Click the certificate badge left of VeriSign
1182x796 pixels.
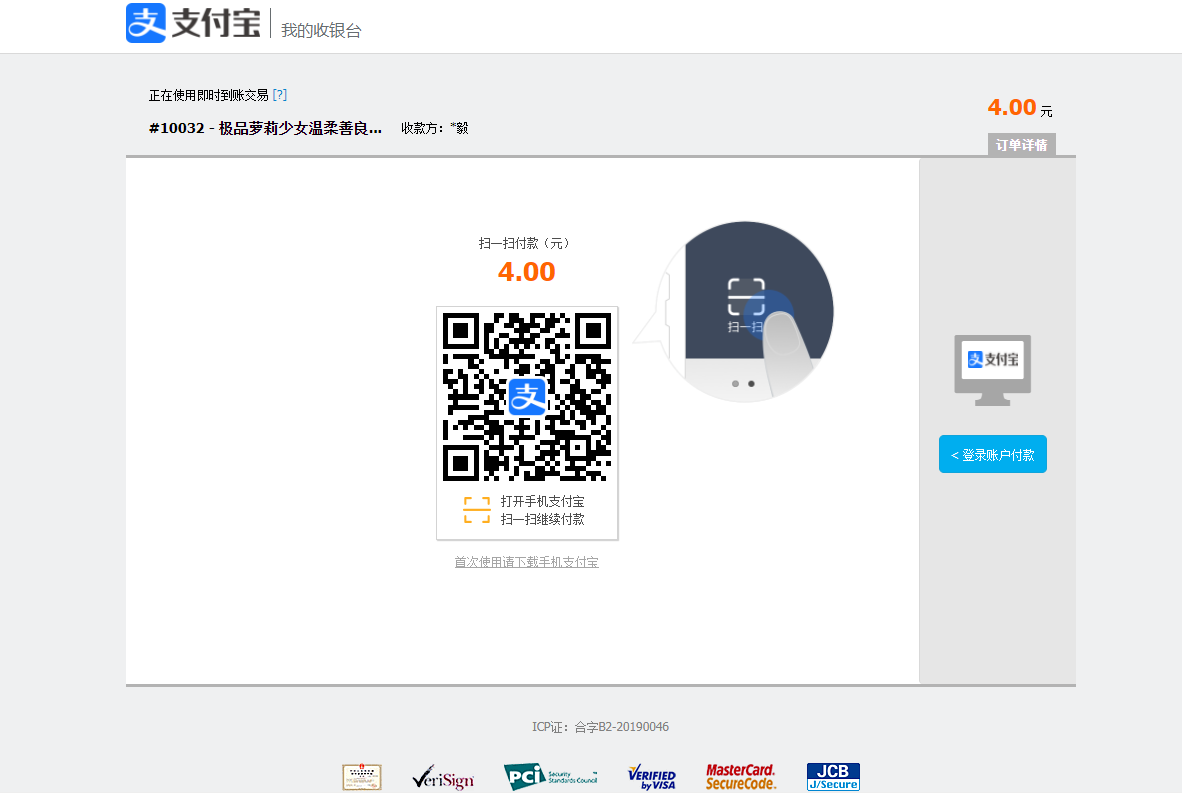[362, 777]
